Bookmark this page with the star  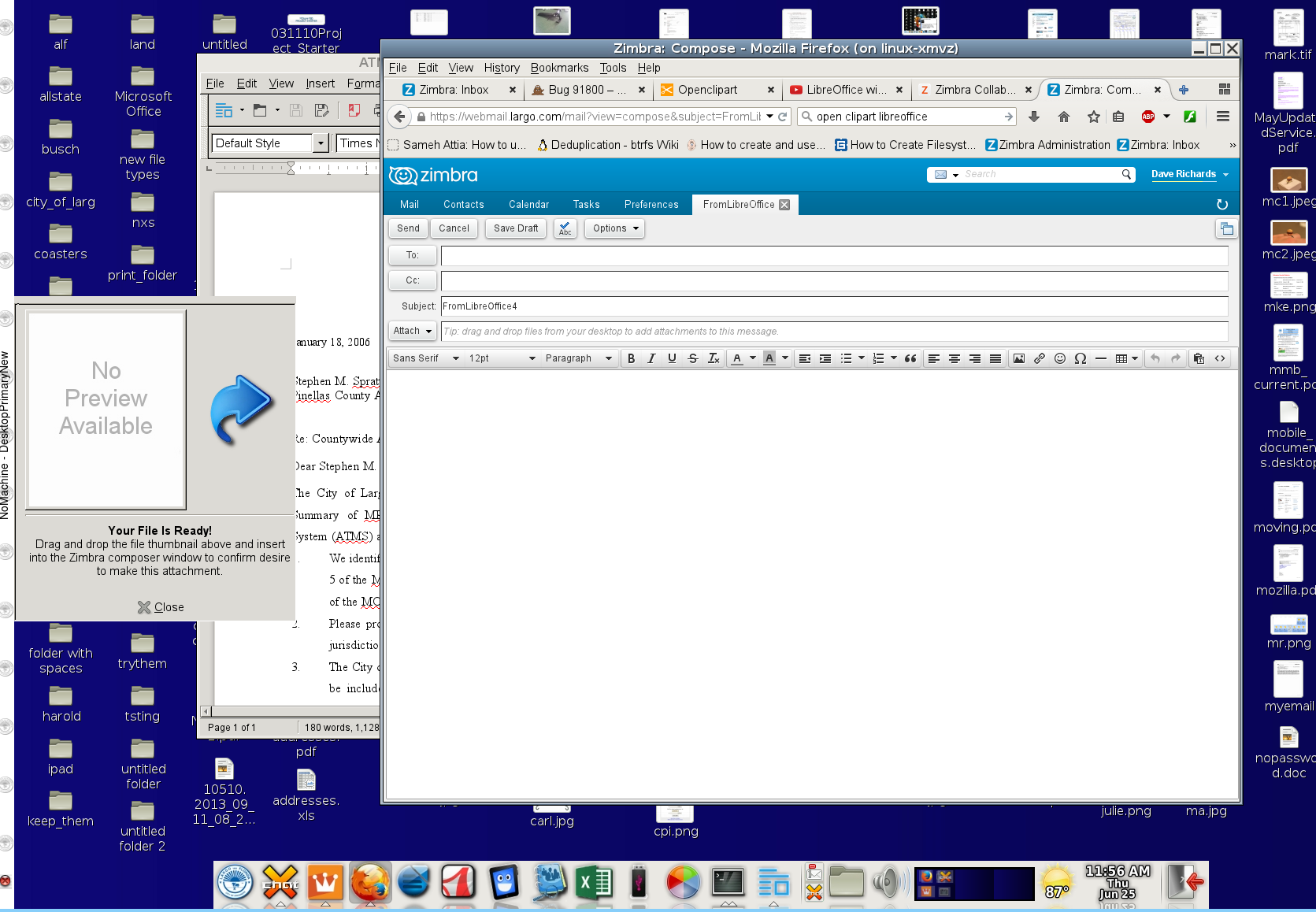point(1094,117)
